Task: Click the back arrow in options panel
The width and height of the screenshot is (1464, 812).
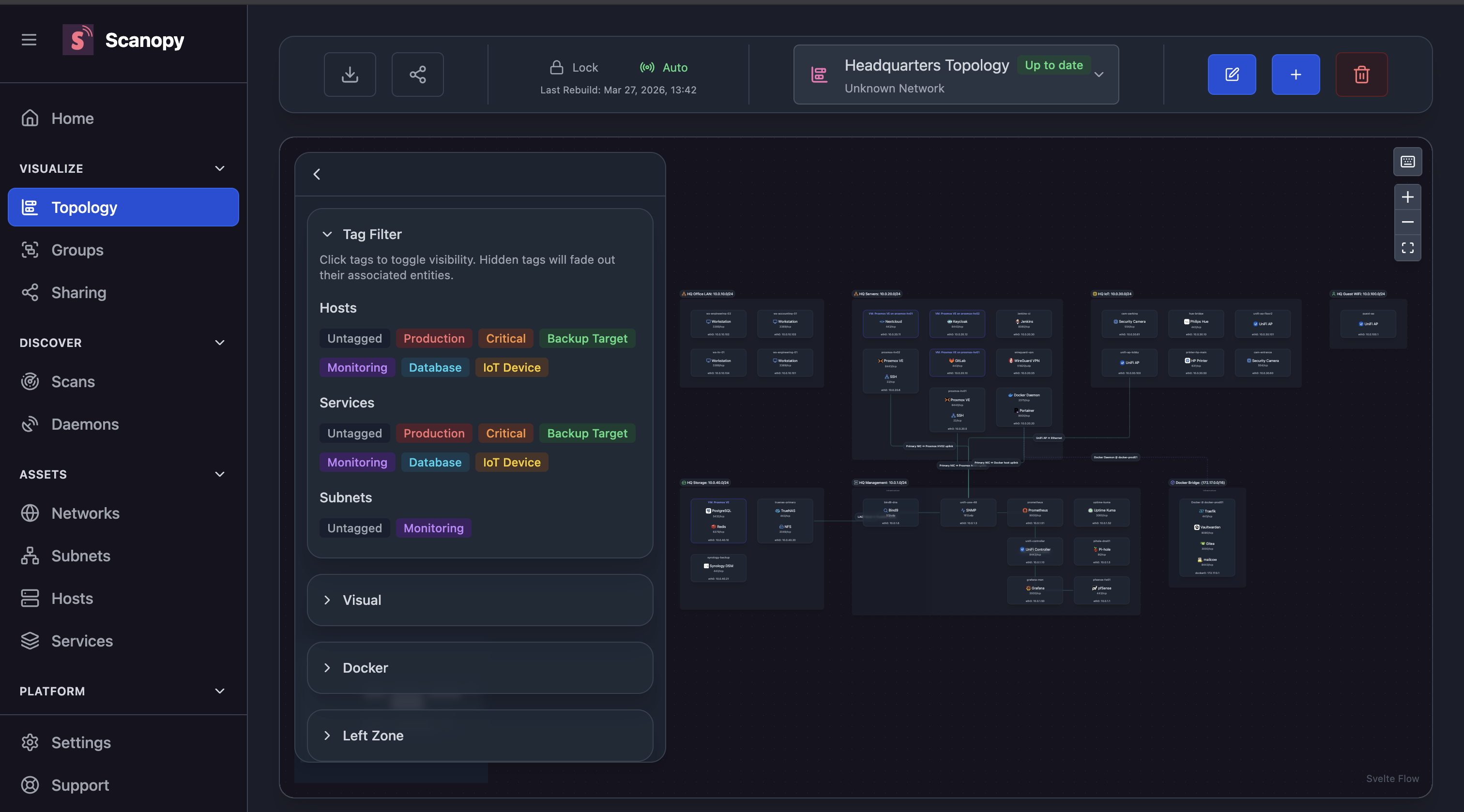Action: point(317,174)
